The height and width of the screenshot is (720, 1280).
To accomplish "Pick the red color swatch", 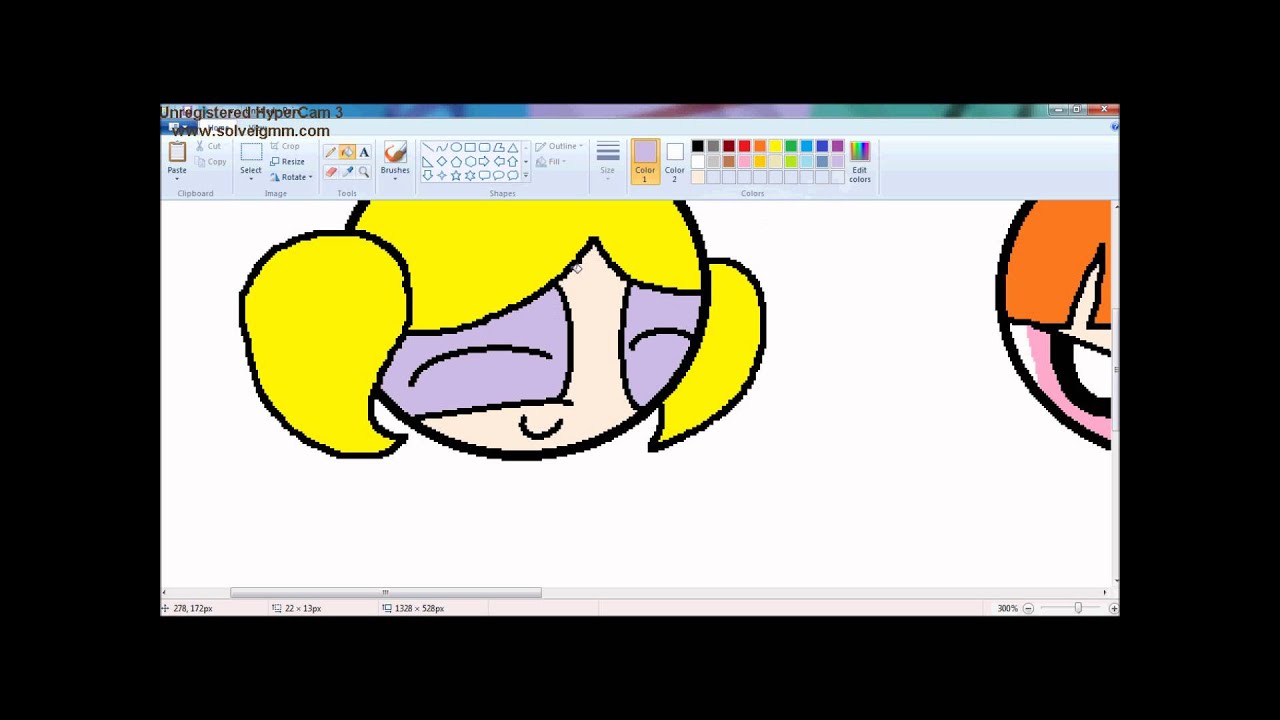I will pyautogui.click(x=744, y=147).
